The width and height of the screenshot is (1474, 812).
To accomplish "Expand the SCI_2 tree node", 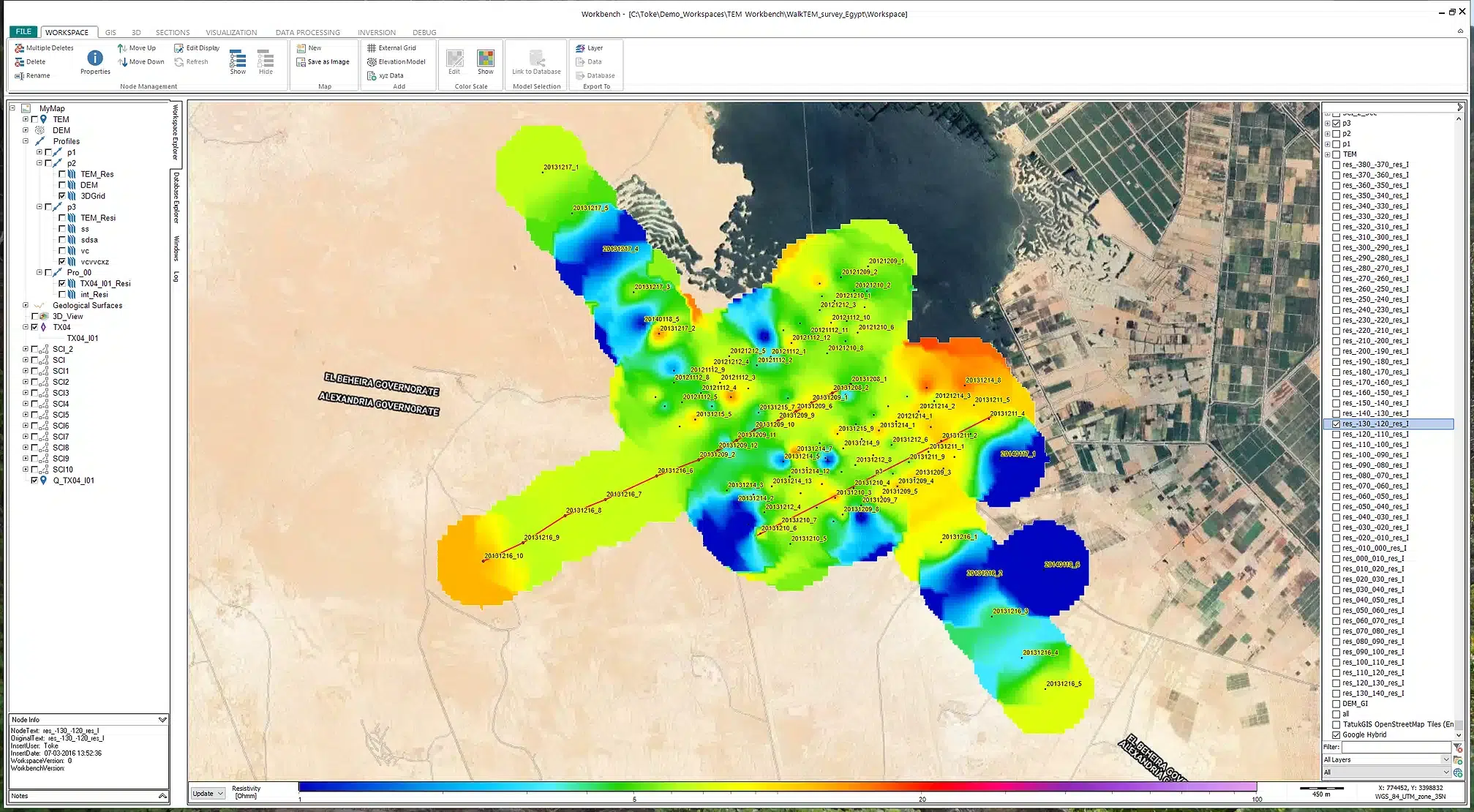I will [x=26, y=349].
